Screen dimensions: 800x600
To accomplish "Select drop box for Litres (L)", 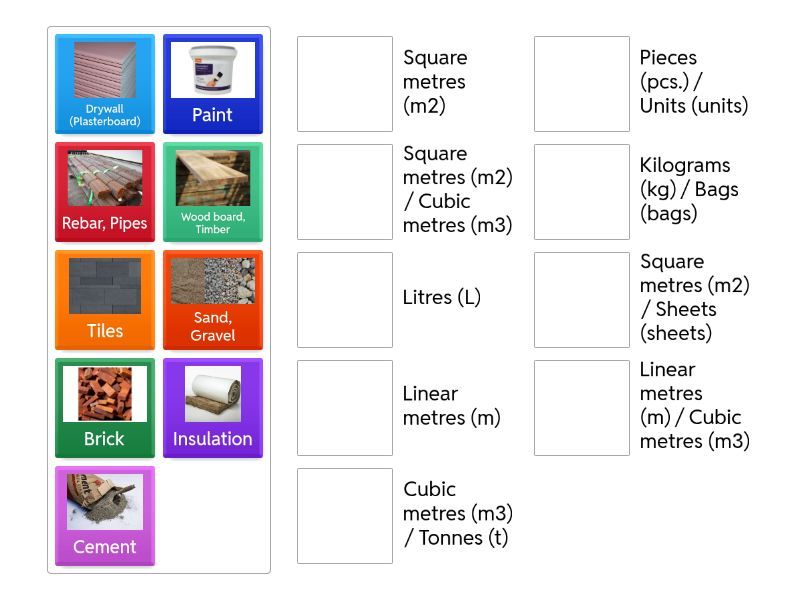I will point(345,300).
